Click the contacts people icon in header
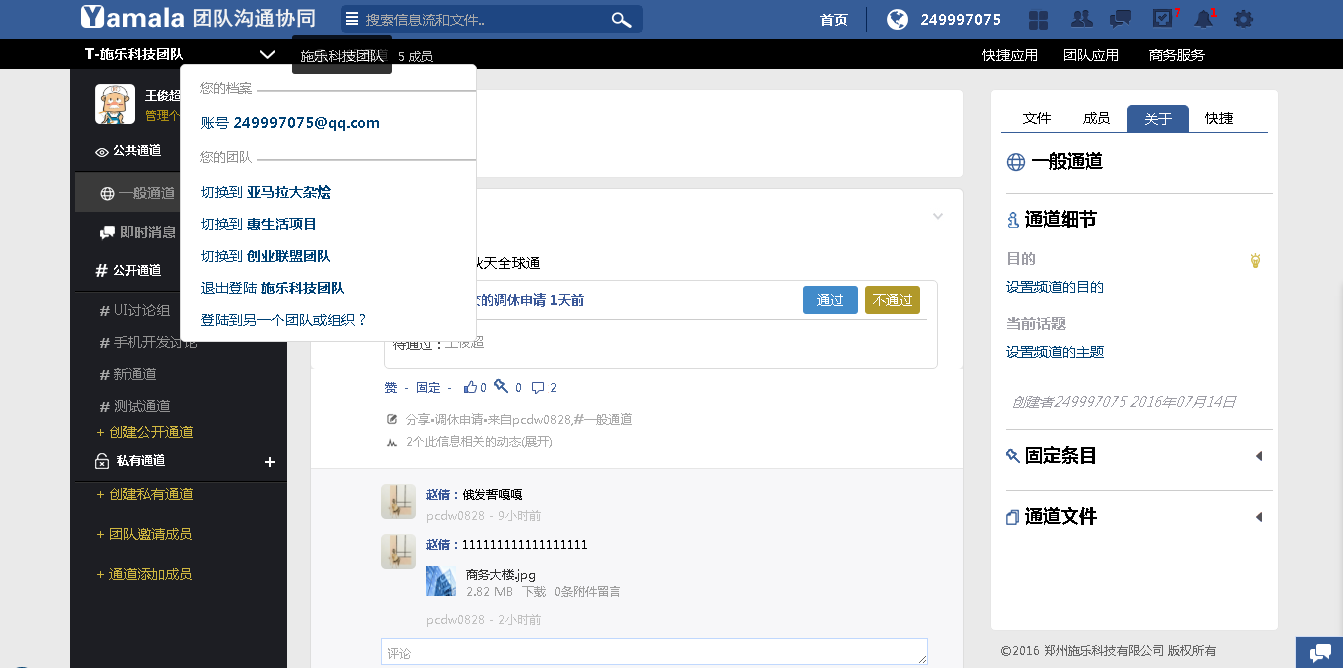 pyautogui.click(x=1081, y=19)
